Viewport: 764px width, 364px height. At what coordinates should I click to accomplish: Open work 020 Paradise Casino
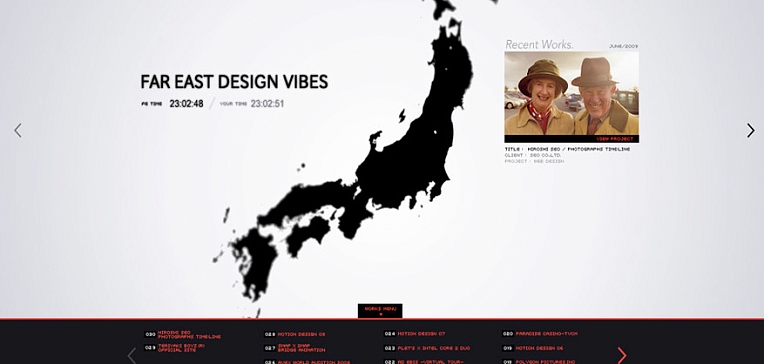click(x=540, y=334)
